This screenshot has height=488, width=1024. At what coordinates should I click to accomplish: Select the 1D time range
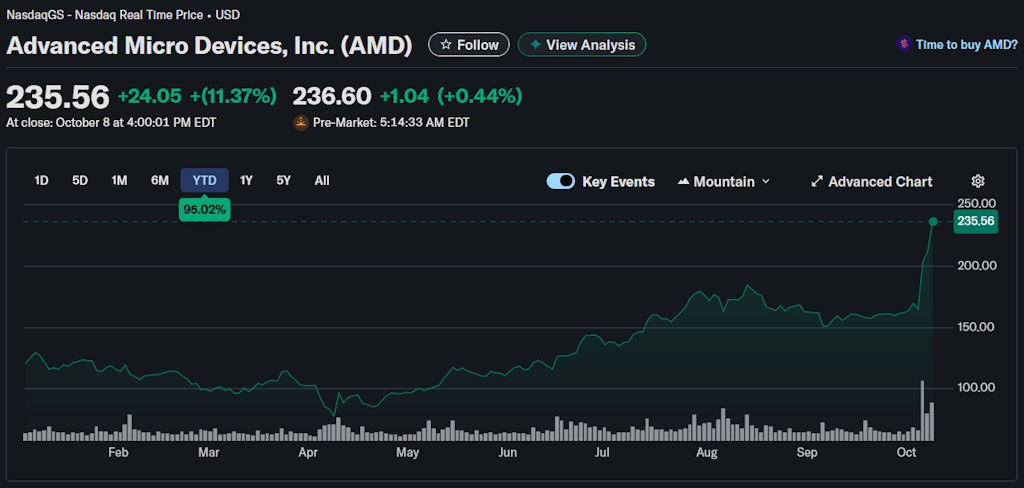pos(41,180)
